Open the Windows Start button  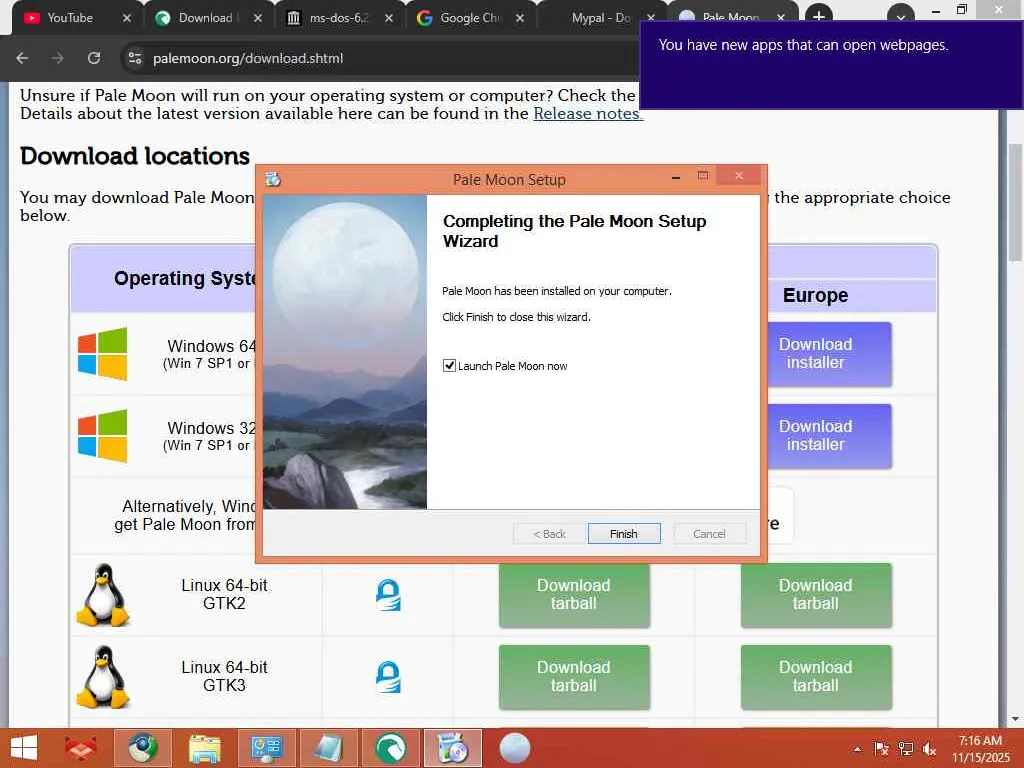pyautogui.click(x=24, y=748)
